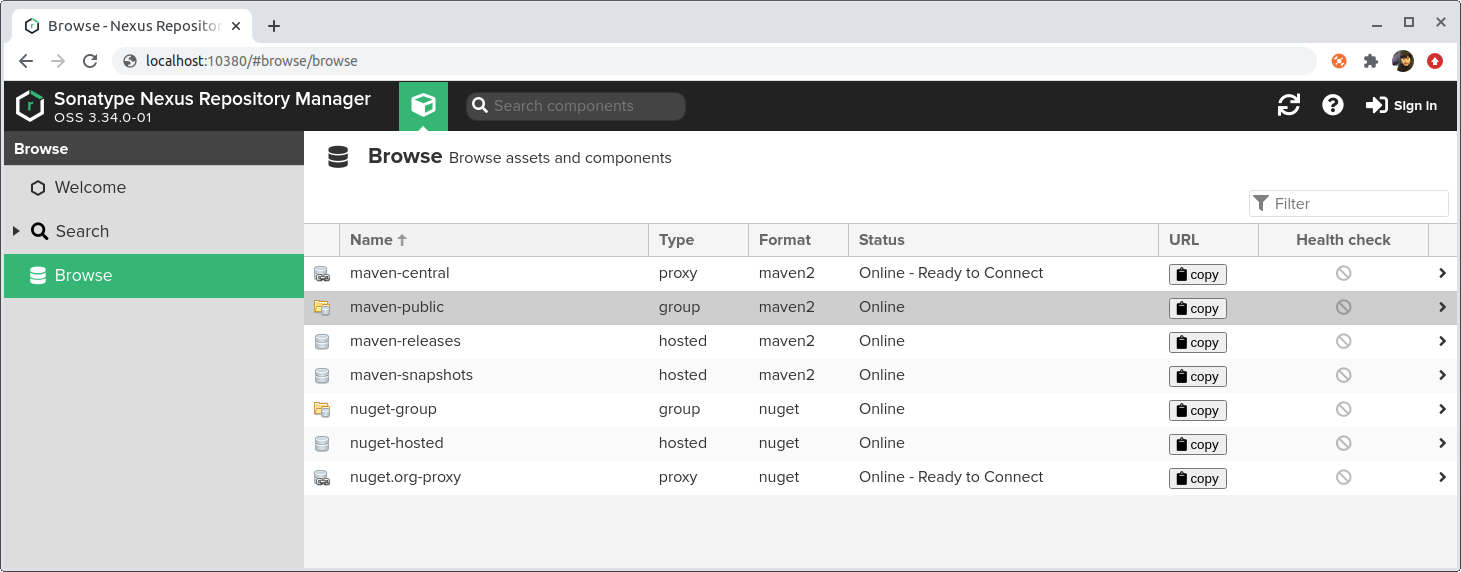Click health check icon for nuget-group

point(1343,409)
